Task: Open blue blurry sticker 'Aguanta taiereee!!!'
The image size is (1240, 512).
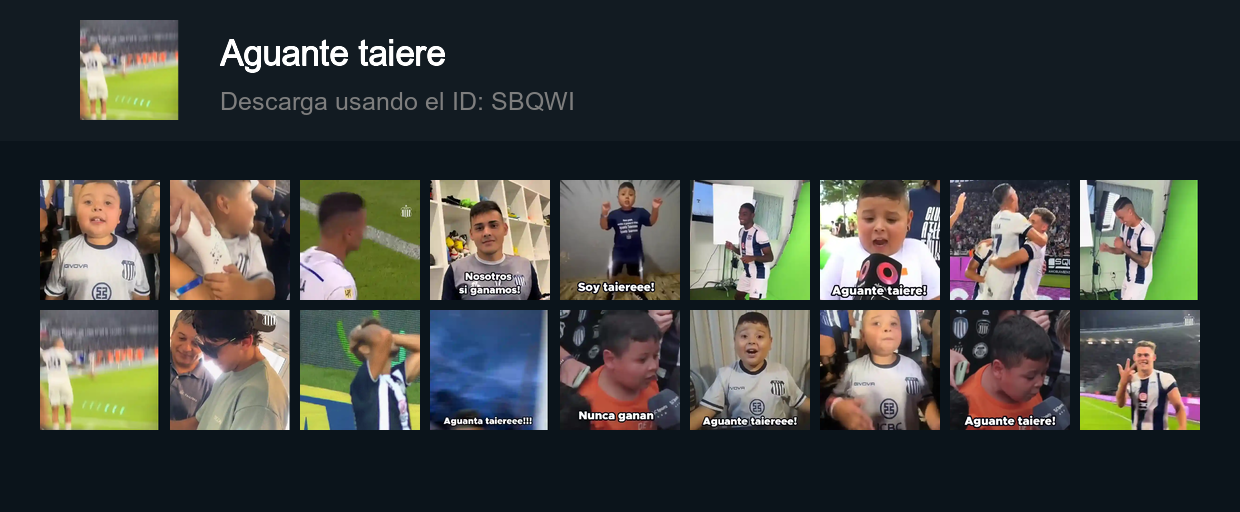Action: point(490,370)
